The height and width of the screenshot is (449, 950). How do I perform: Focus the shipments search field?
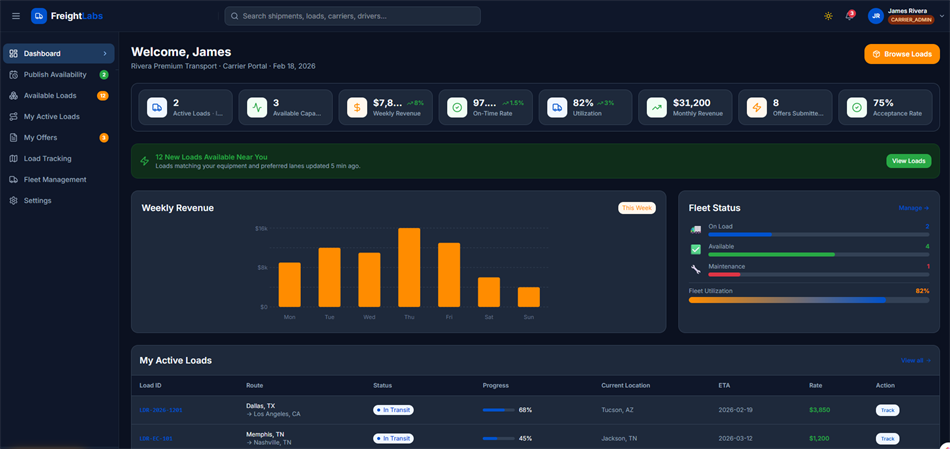[353, 16]
